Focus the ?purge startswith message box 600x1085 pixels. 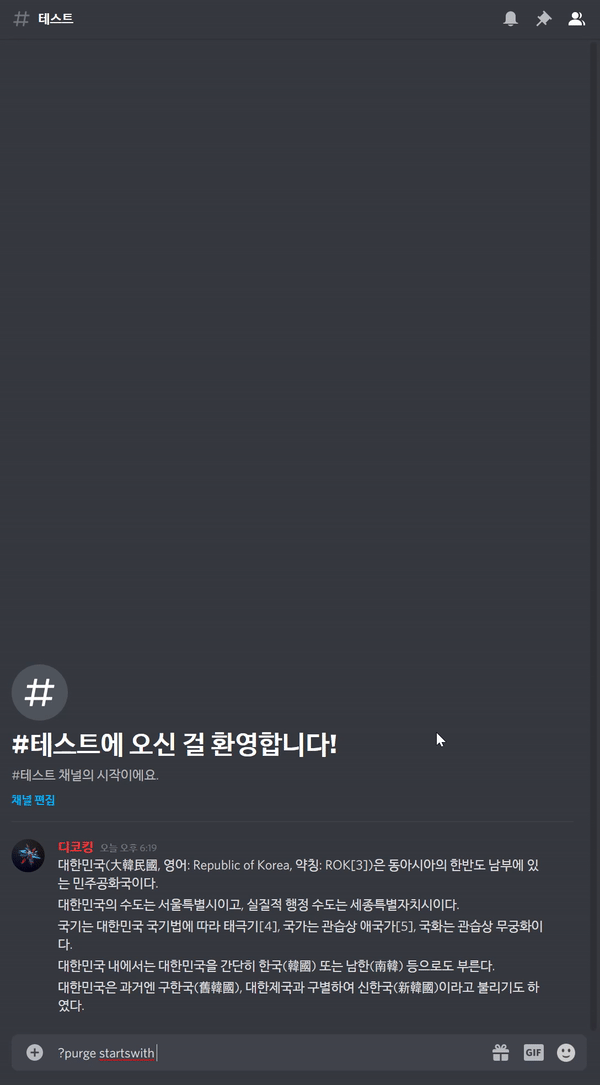(270, 1052)
